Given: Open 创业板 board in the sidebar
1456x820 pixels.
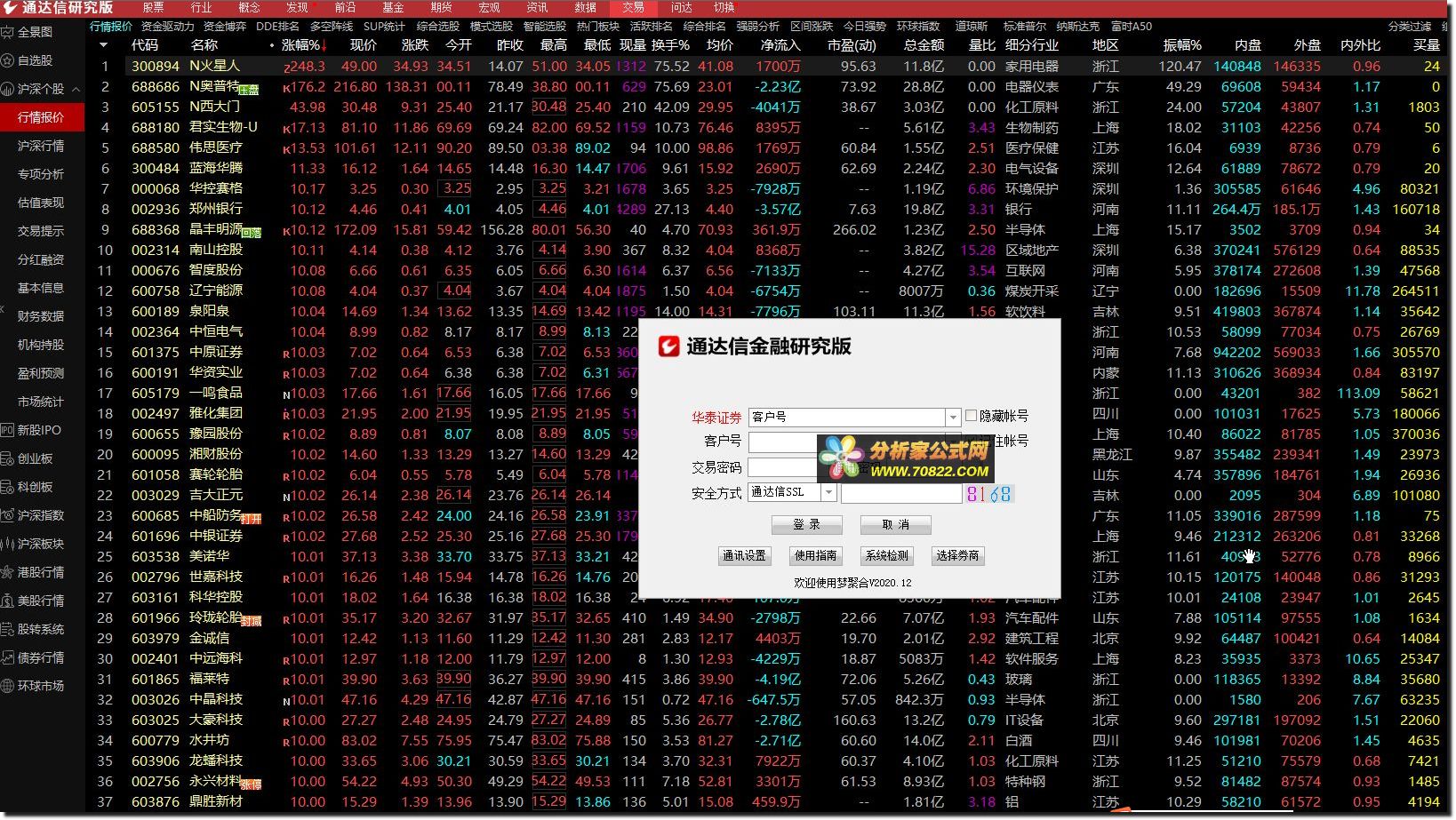Looking at the screenshot, I should pyautogui.click(x=35, y=458).
